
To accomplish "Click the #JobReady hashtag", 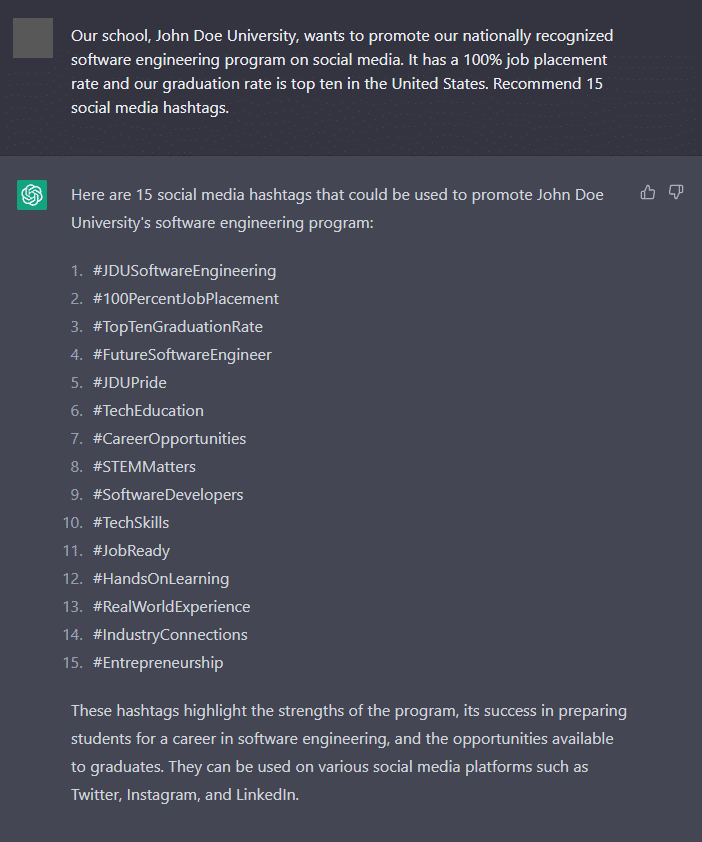I will [x=131, y=550].
